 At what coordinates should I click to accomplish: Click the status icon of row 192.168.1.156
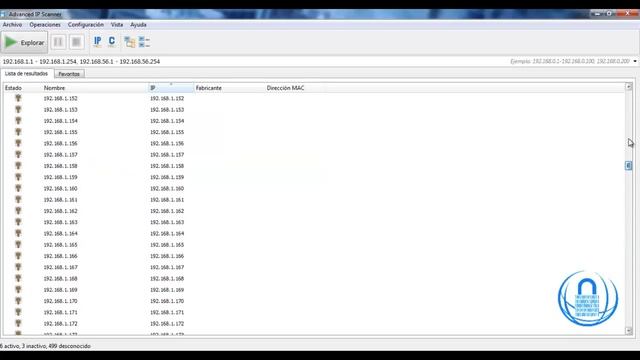pyautogui.click(x=18, y=143)
